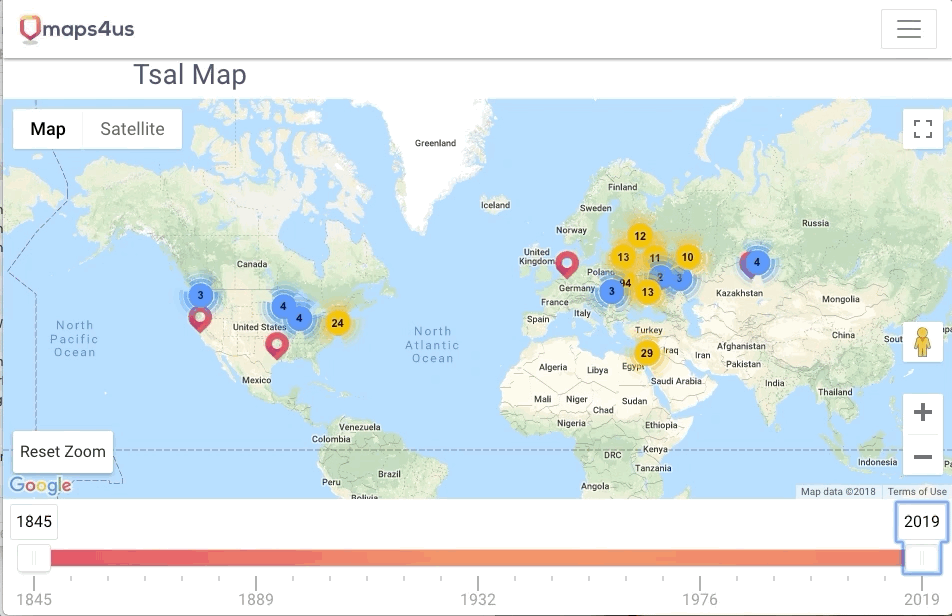Open the cluster of 29 near Egypt
The image size is (952, 616).
click(647, 353)
